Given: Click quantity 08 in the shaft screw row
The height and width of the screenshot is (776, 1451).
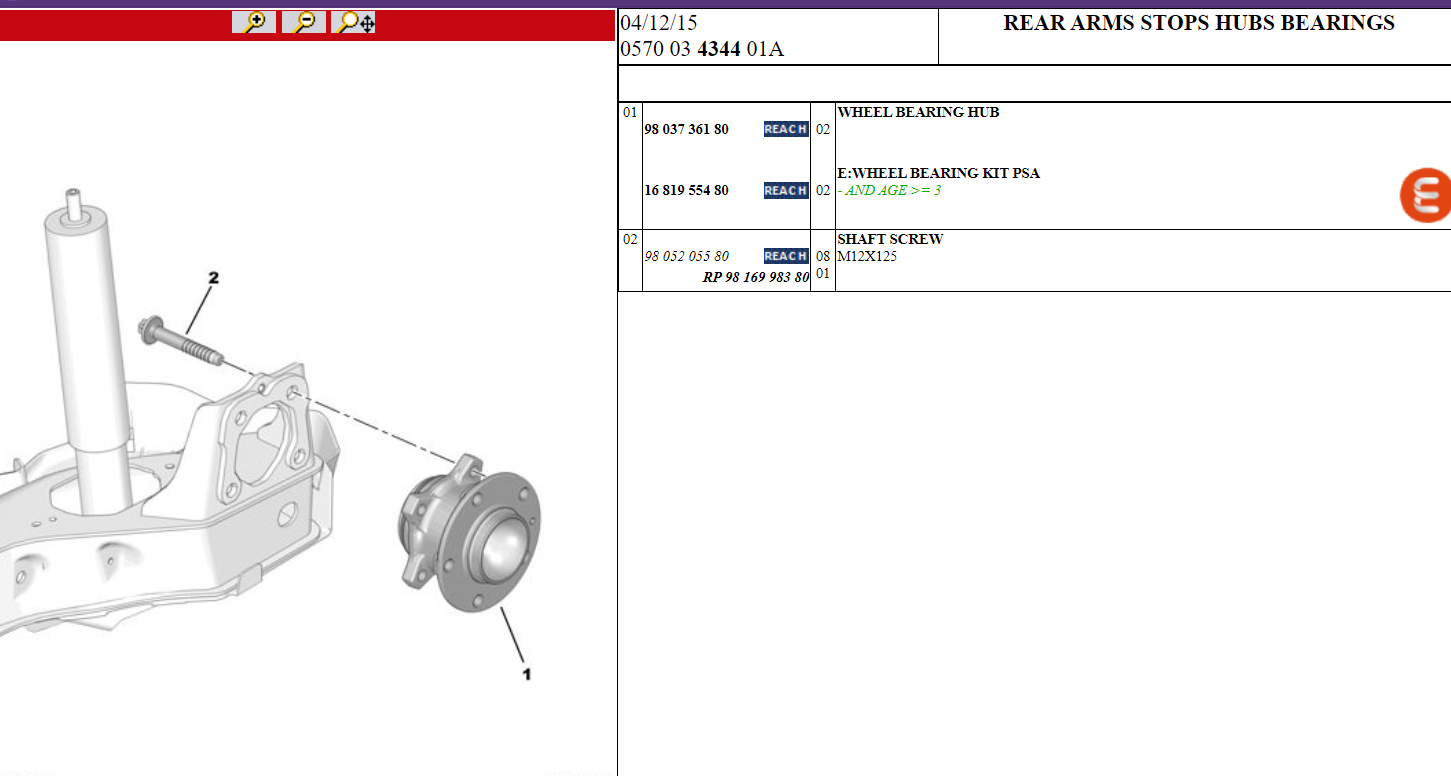Looking at the screenshot, I should click(822, 256).
